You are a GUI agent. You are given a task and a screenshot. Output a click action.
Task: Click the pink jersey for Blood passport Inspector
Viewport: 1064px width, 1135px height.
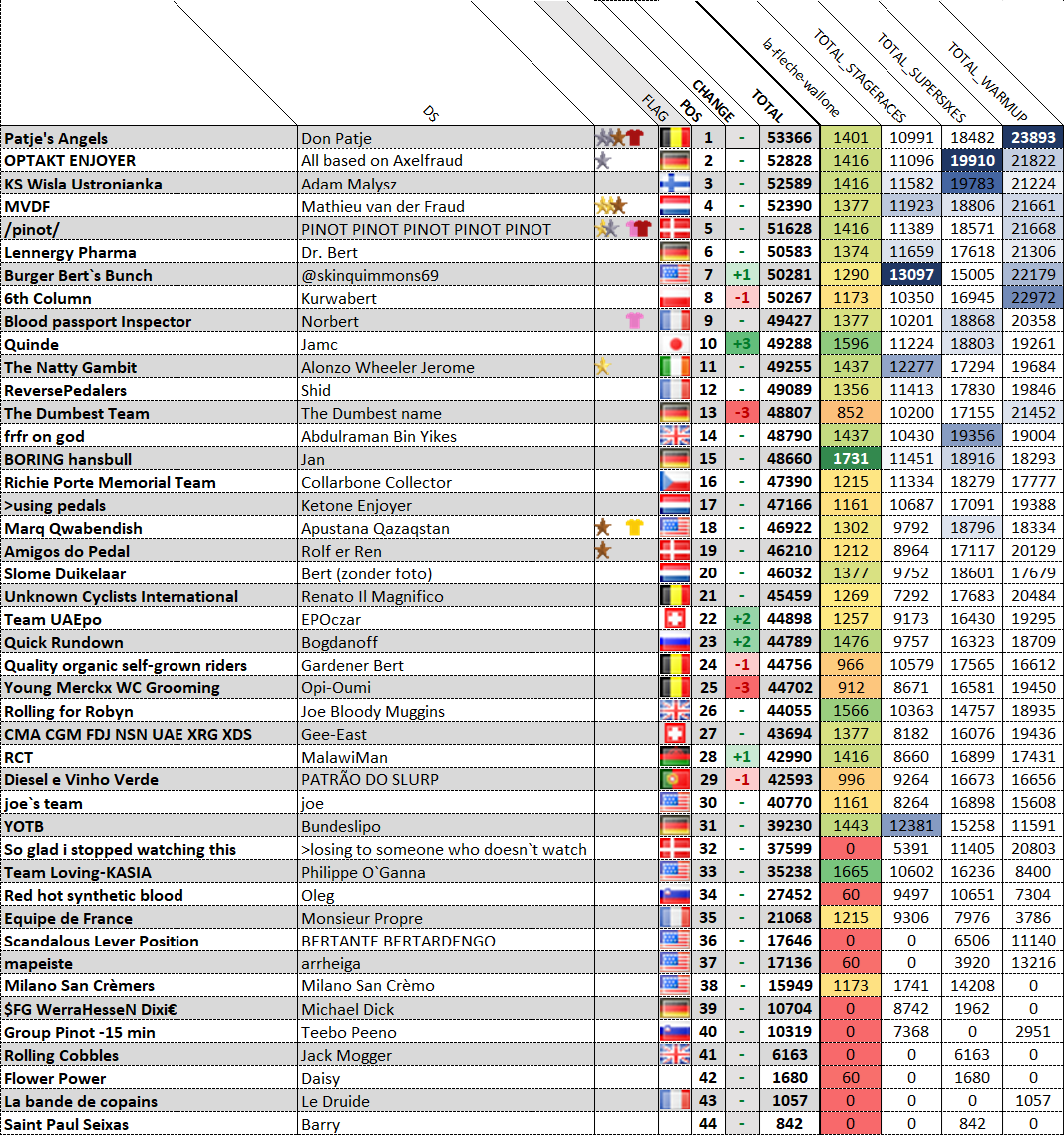(635, 321)
